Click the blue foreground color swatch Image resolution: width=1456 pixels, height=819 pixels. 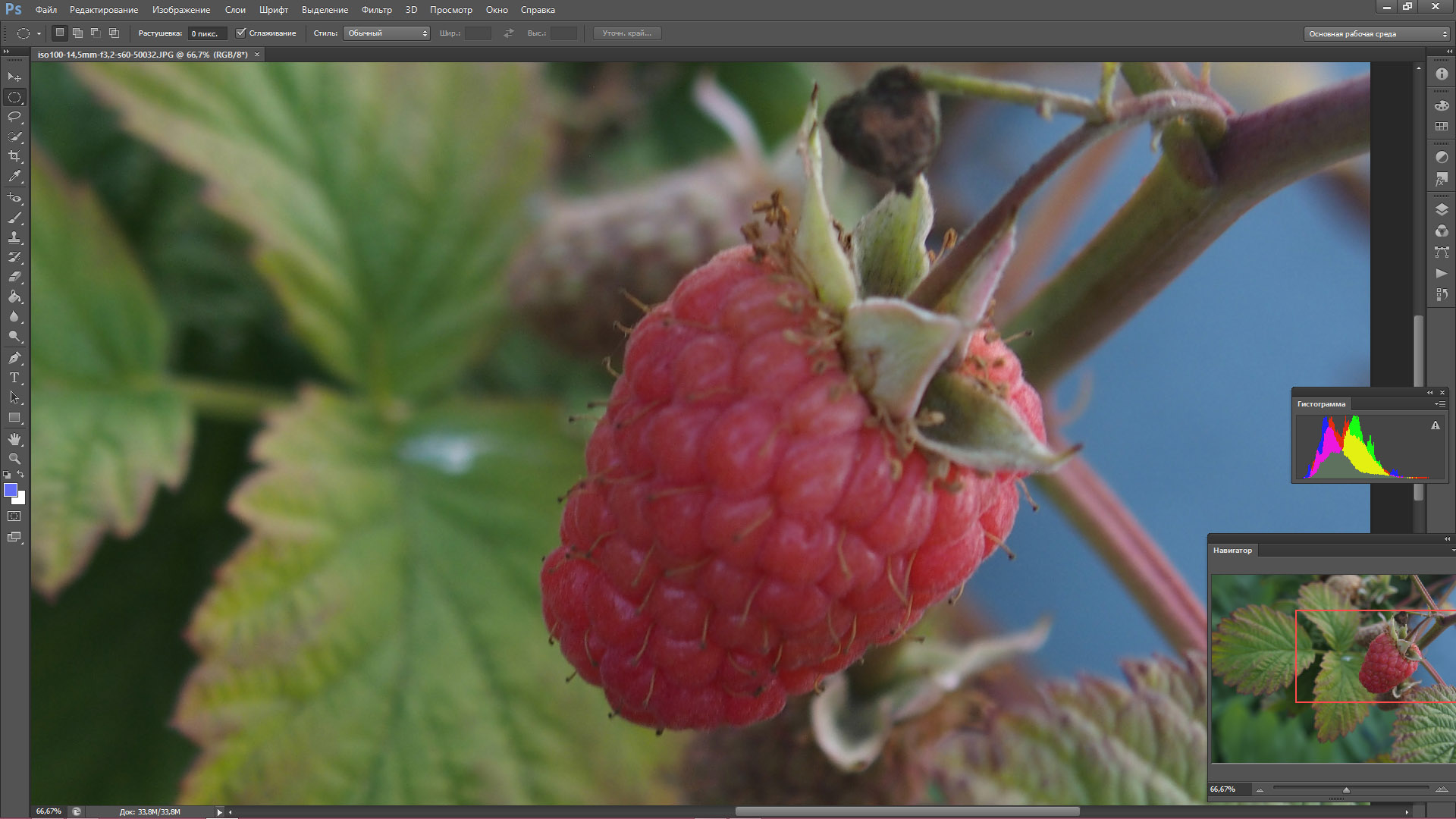(x=11, y=490)
